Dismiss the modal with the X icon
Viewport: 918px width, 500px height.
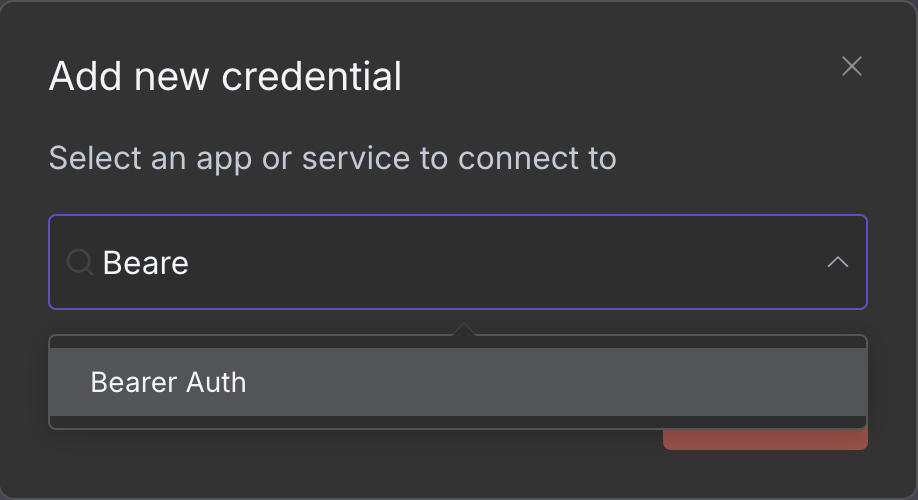click(x=851, y=67)
